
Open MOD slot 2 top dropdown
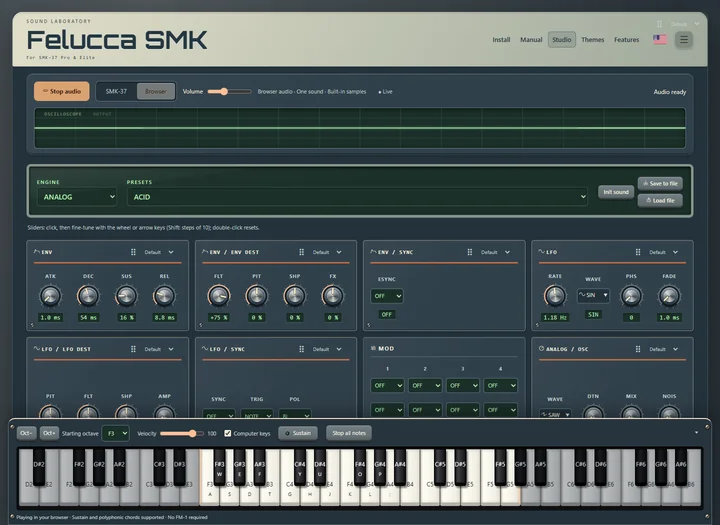425,385
